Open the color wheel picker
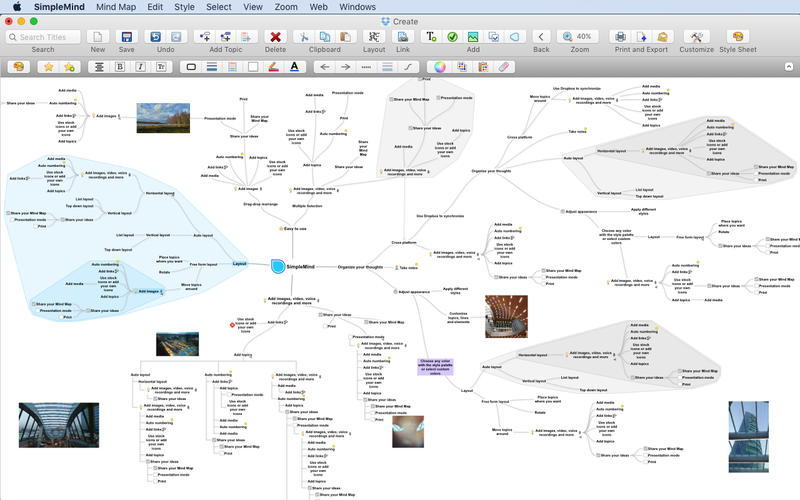800x500 pixels. coord(438,67)
